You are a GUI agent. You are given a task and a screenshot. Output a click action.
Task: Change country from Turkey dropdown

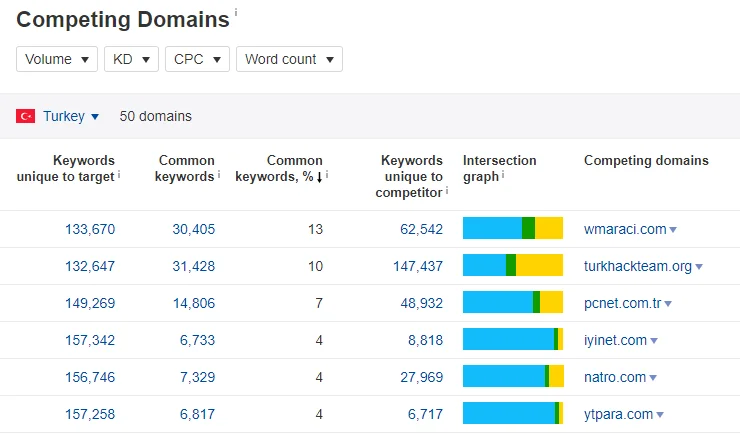[70, 116]
